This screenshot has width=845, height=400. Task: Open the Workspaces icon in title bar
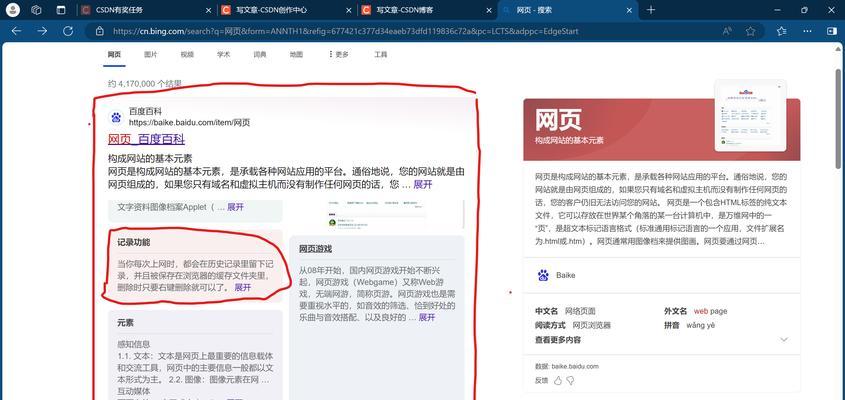click(36, 10)
